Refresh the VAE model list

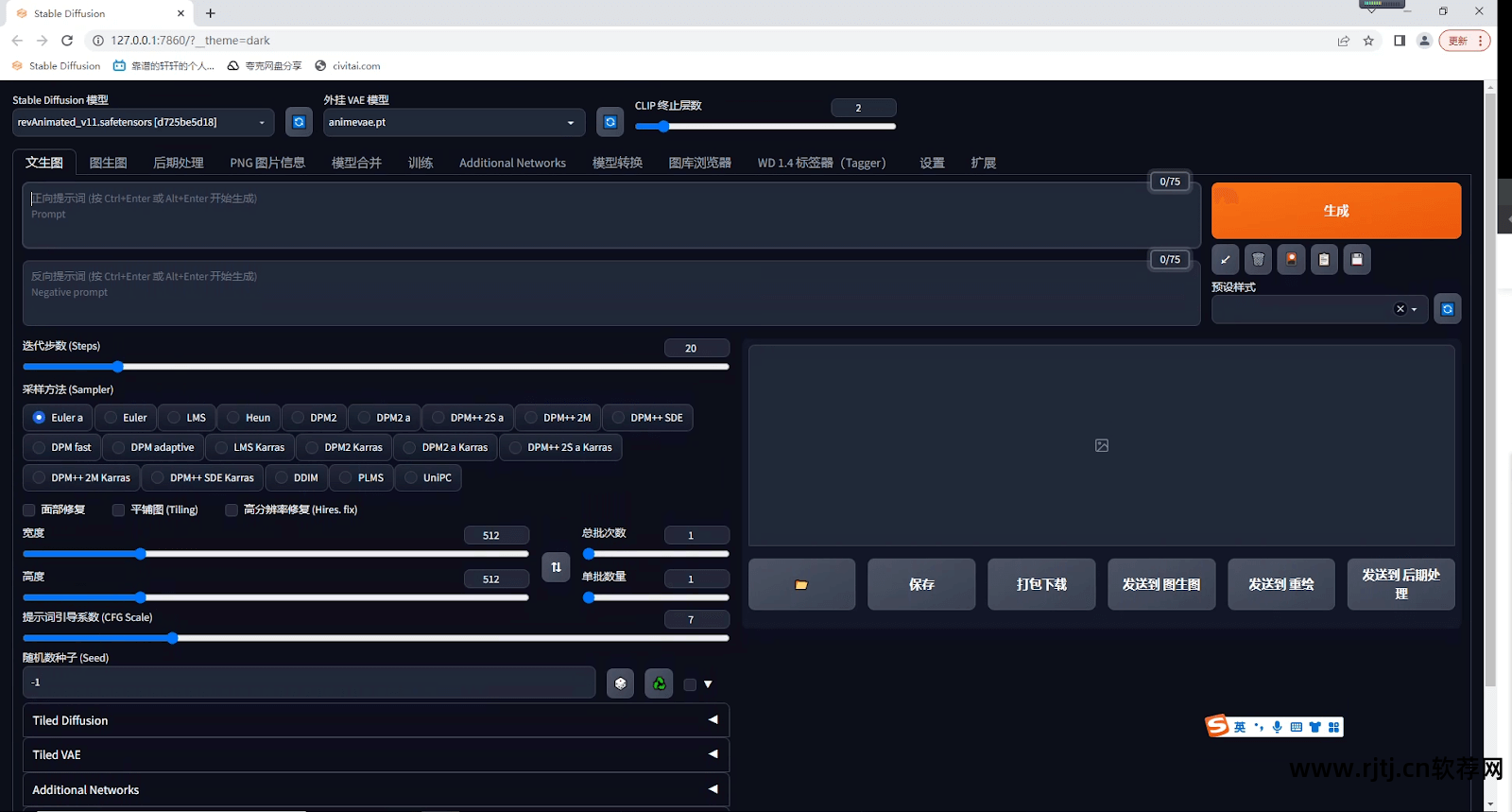pos(610,122)
